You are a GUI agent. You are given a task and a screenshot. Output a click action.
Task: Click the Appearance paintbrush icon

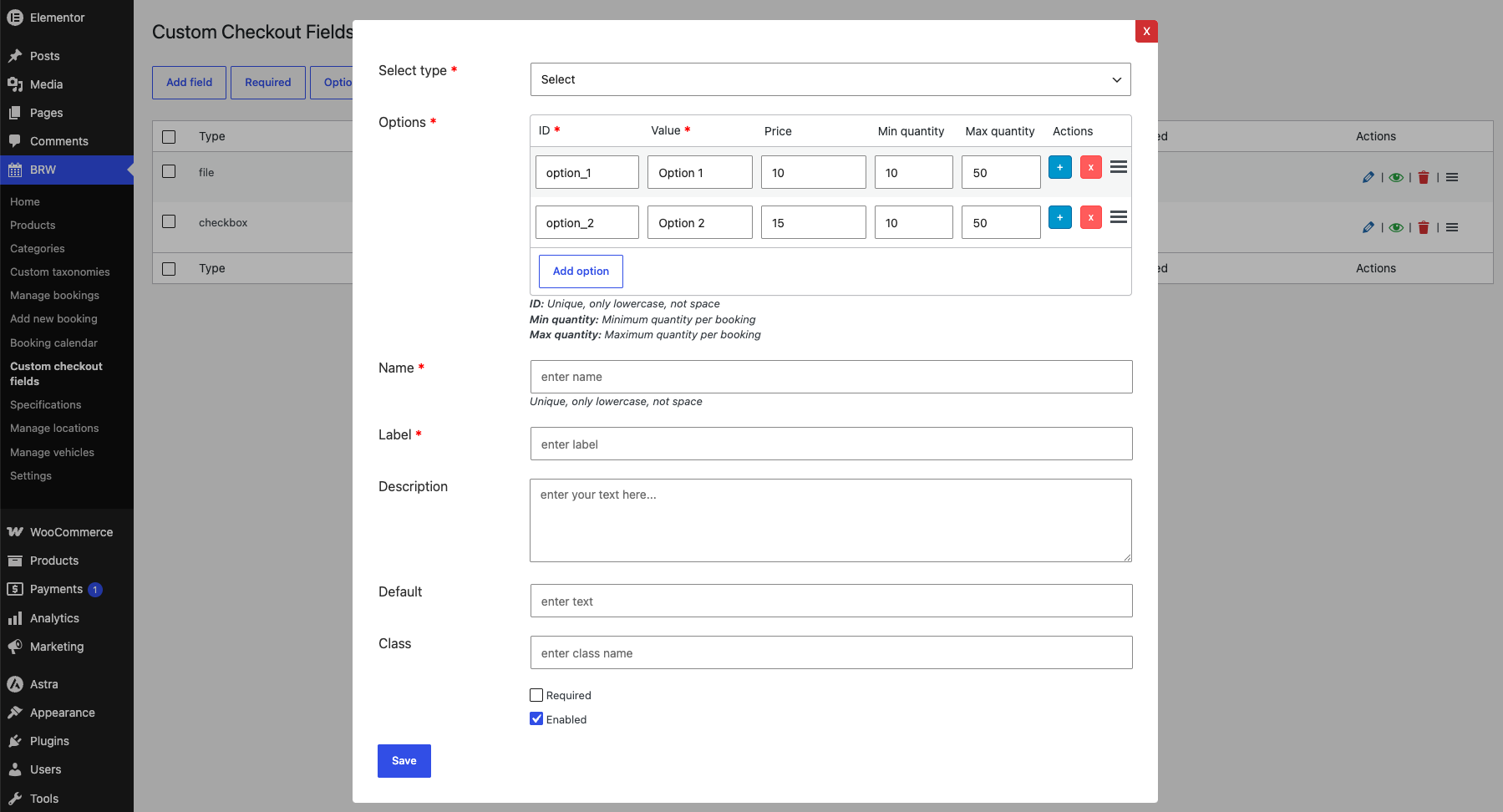(x=15, y=713)
